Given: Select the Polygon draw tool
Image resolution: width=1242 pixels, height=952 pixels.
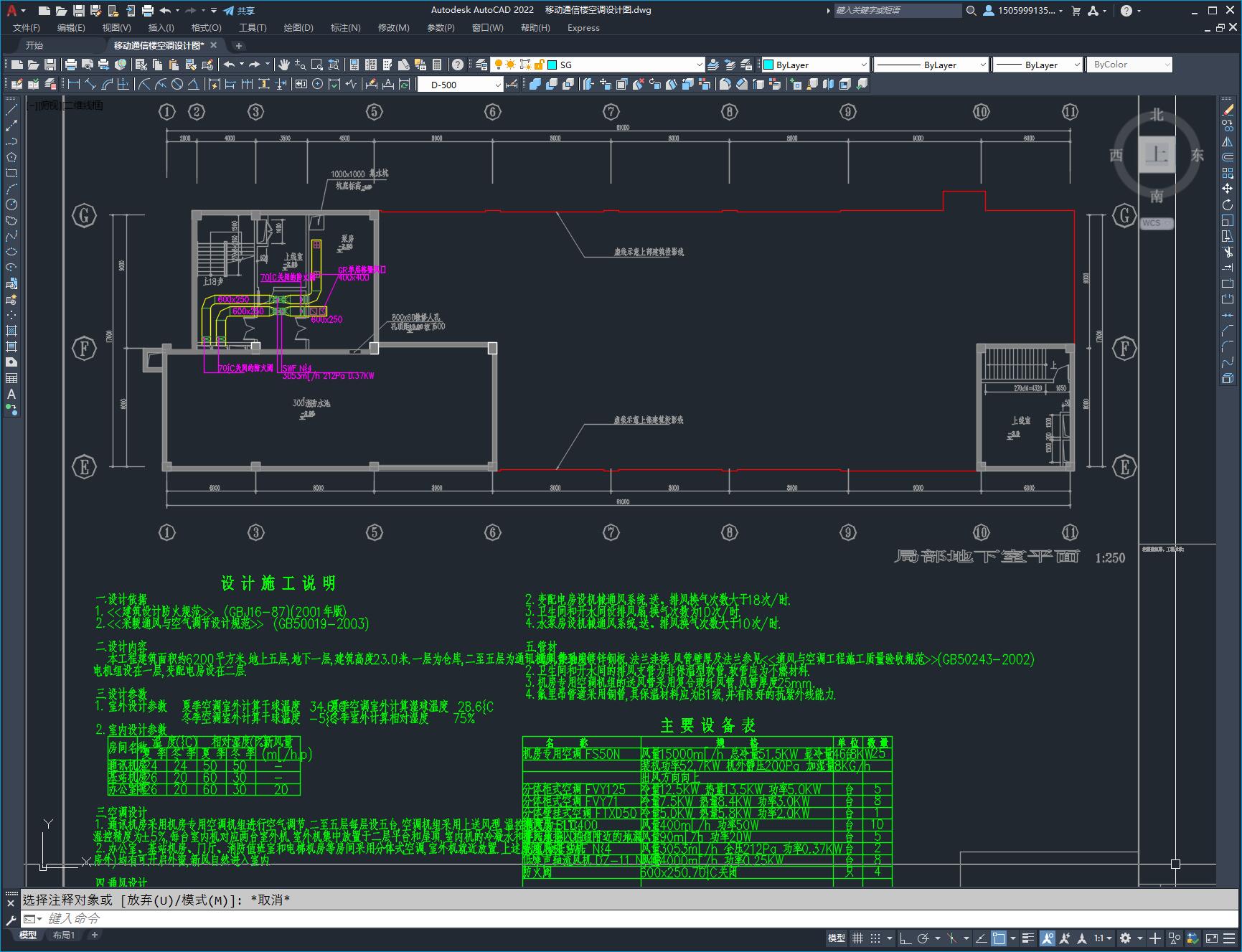Looking at the screenshot, I should (11, 158).
